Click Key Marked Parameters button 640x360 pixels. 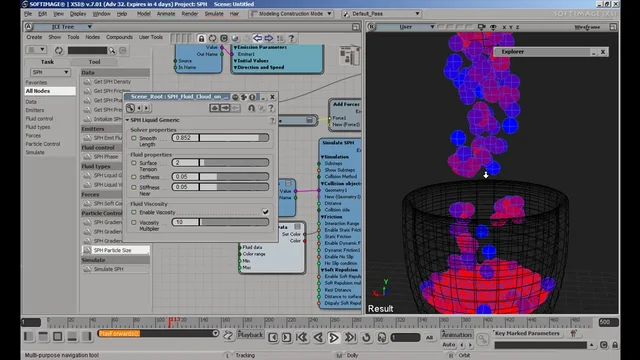(527, 333)
